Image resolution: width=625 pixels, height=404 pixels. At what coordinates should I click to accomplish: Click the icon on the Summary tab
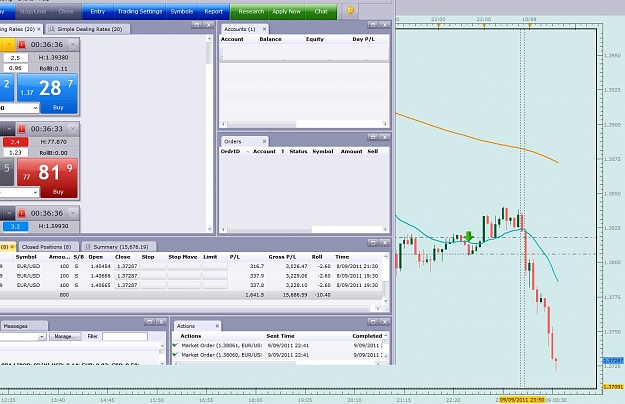[x=88, y=247]
